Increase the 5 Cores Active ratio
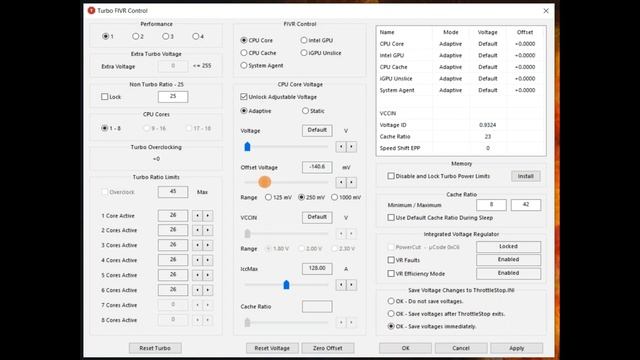640x360 pixels. pos(208,275)
